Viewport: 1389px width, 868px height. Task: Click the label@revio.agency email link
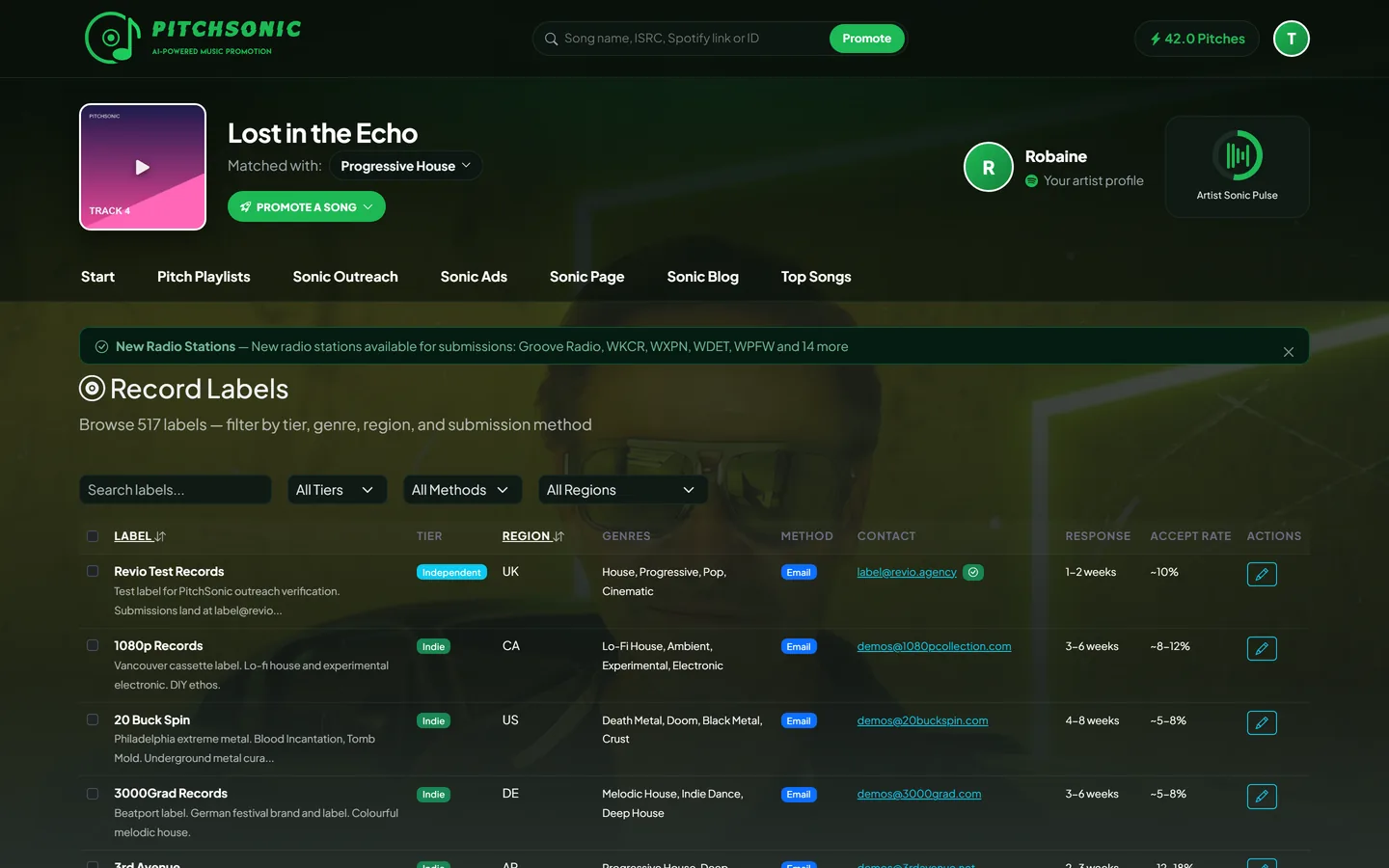(x=907, y=572)
